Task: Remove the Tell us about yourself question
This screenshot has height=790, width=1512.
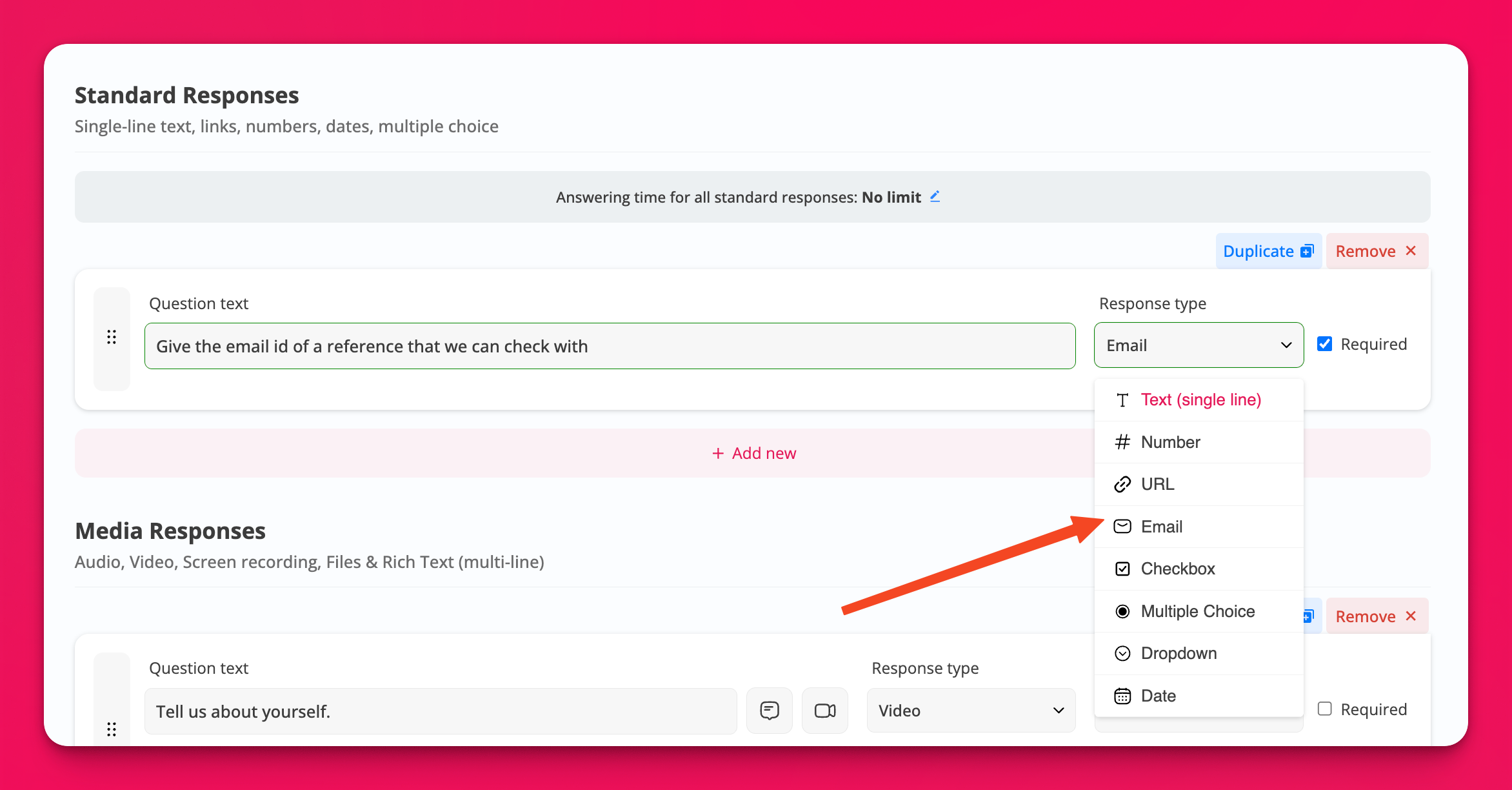Action: pyautogui.click(x=1376, y=616)
